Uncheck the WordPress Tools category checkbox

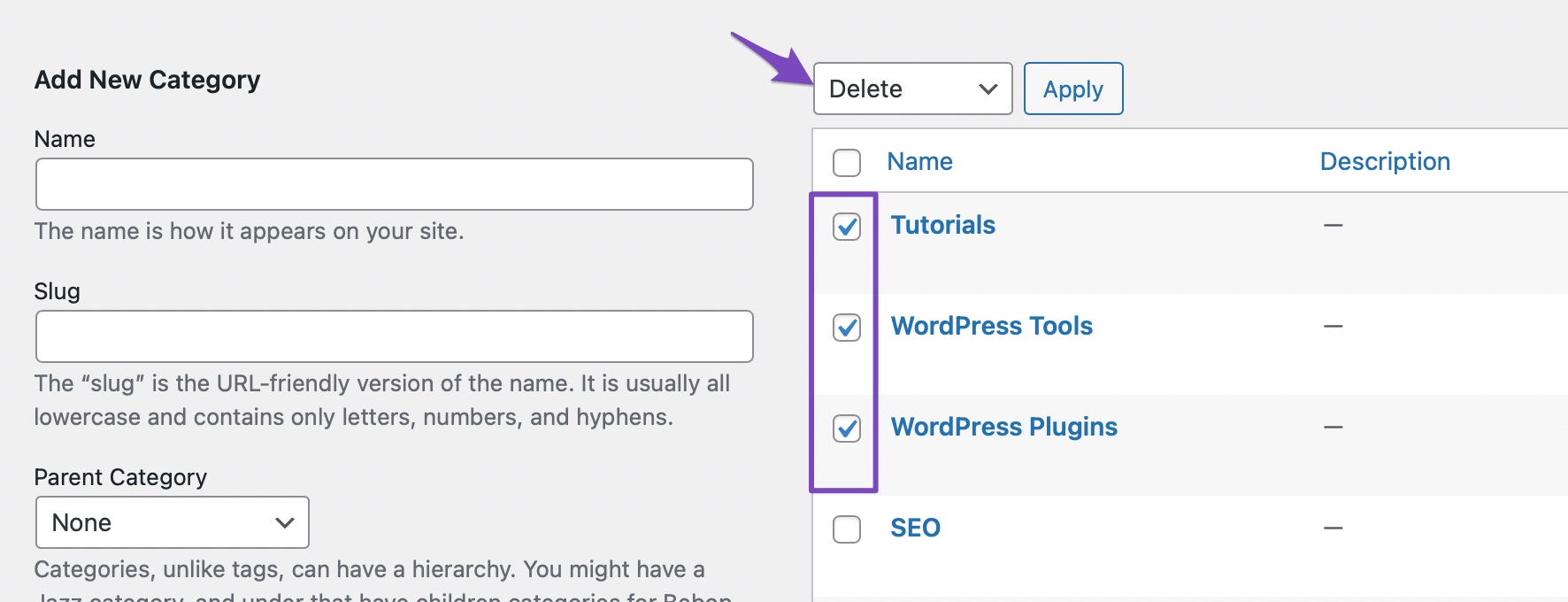tap(847, 328)
